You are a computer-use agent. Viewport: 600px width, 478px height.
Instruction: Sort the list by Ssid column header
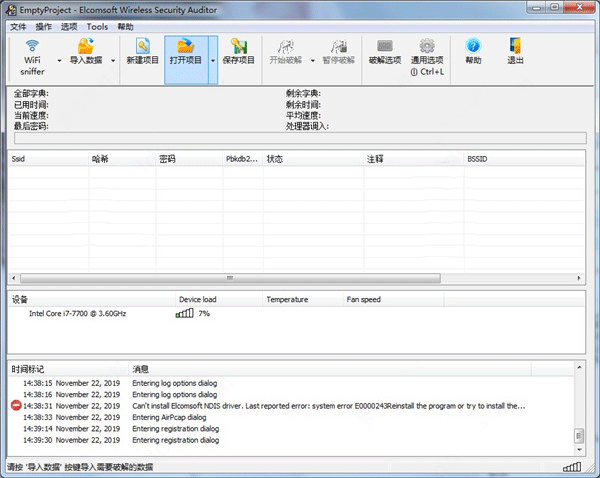[49, 159]
